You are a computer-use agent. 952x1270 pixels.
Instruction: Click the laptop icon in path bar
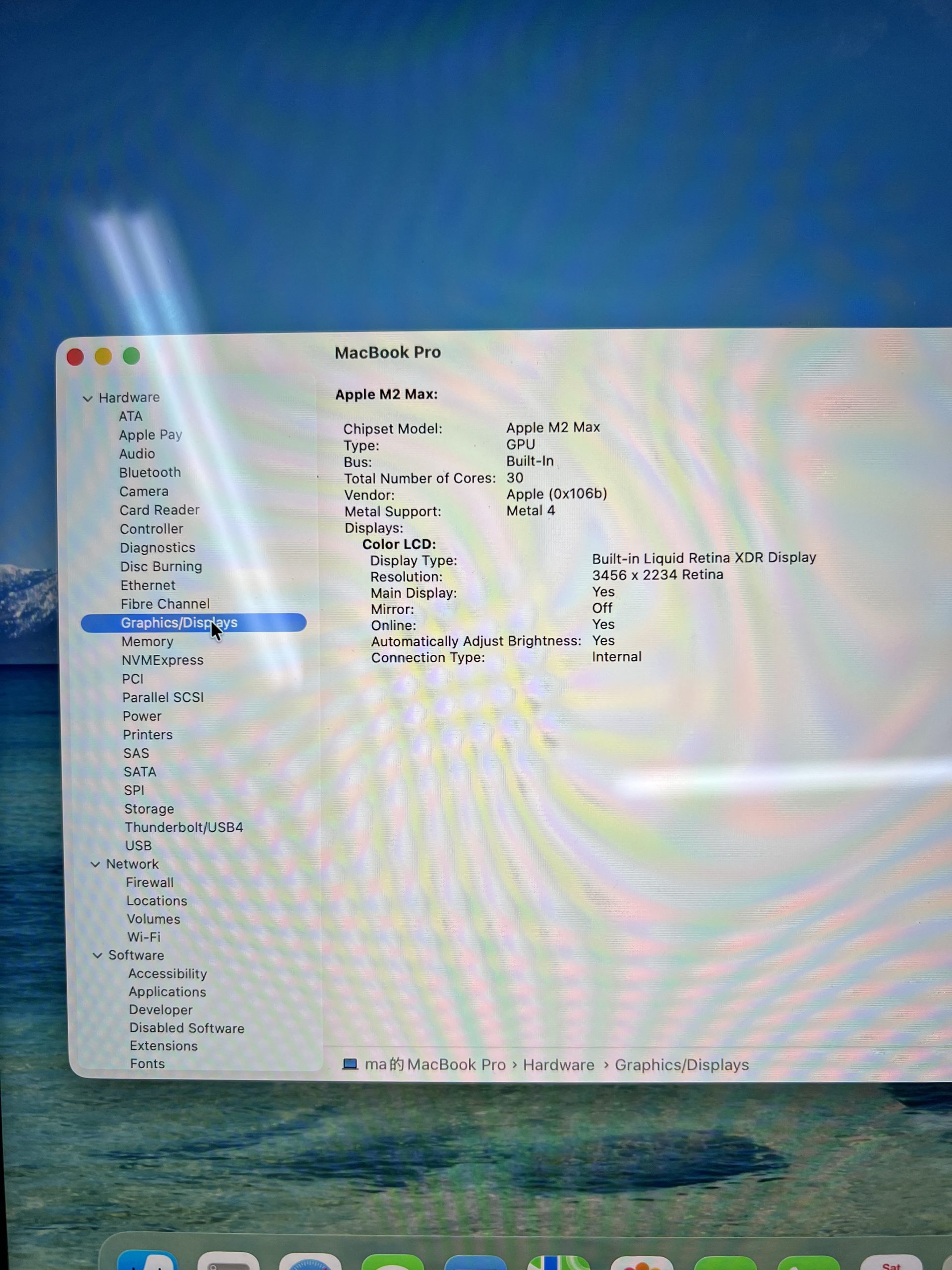point(350,1064)
